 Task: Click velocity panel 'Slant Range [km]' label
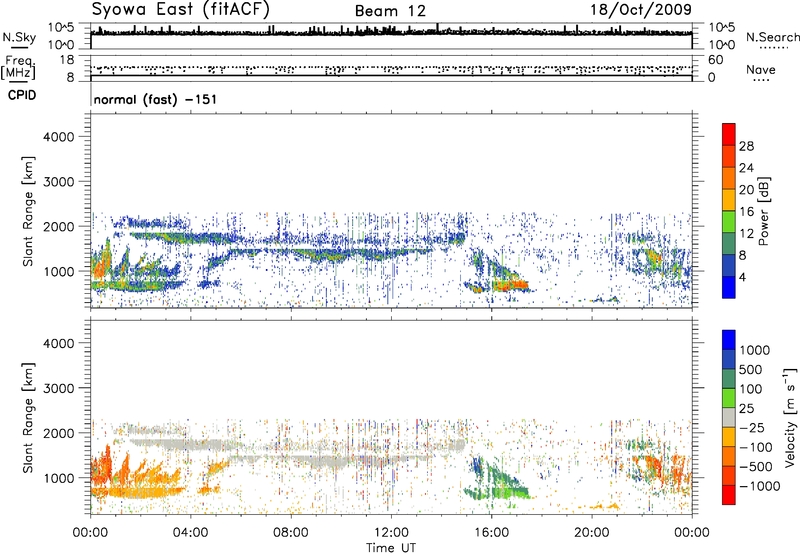[x=28, y=417]
